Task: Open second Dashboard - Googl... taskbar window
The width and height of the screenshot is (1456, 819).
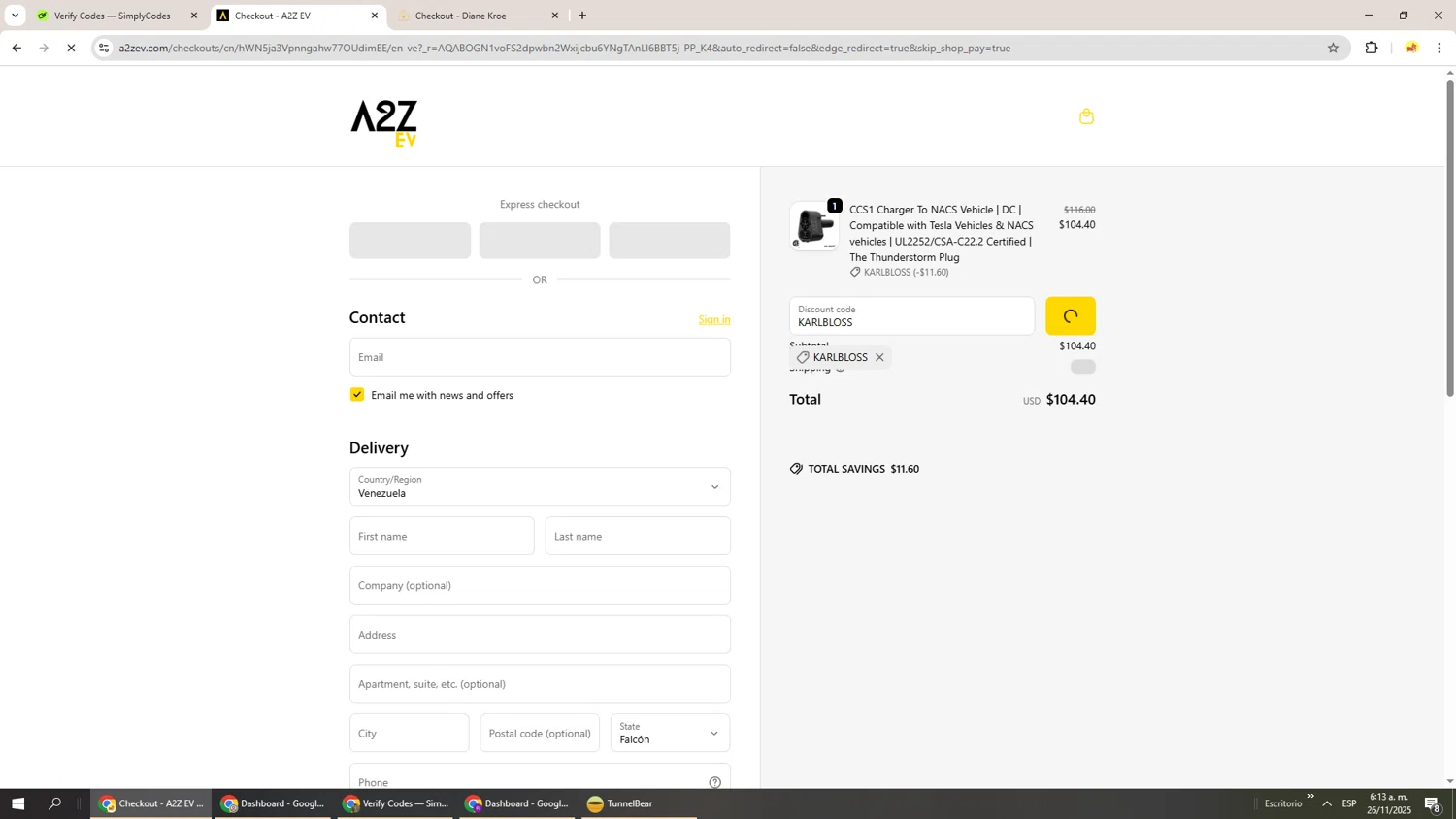Action: 518,803
